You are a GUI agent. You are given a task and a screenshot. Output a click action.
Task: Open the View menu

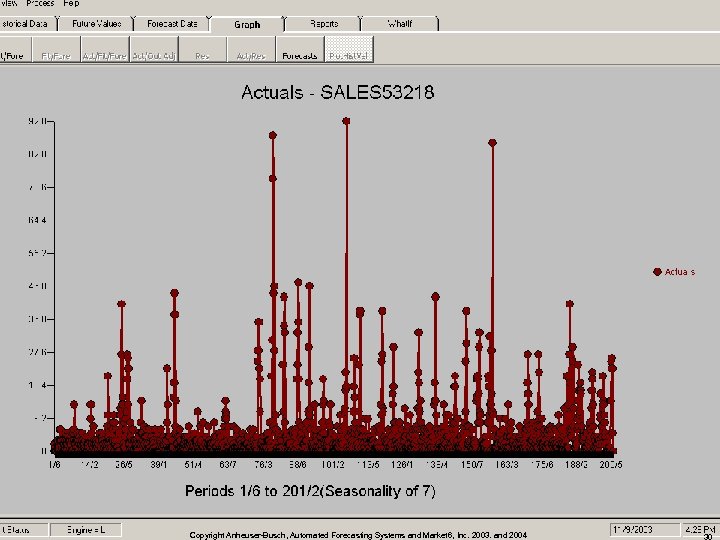(8, 3)
